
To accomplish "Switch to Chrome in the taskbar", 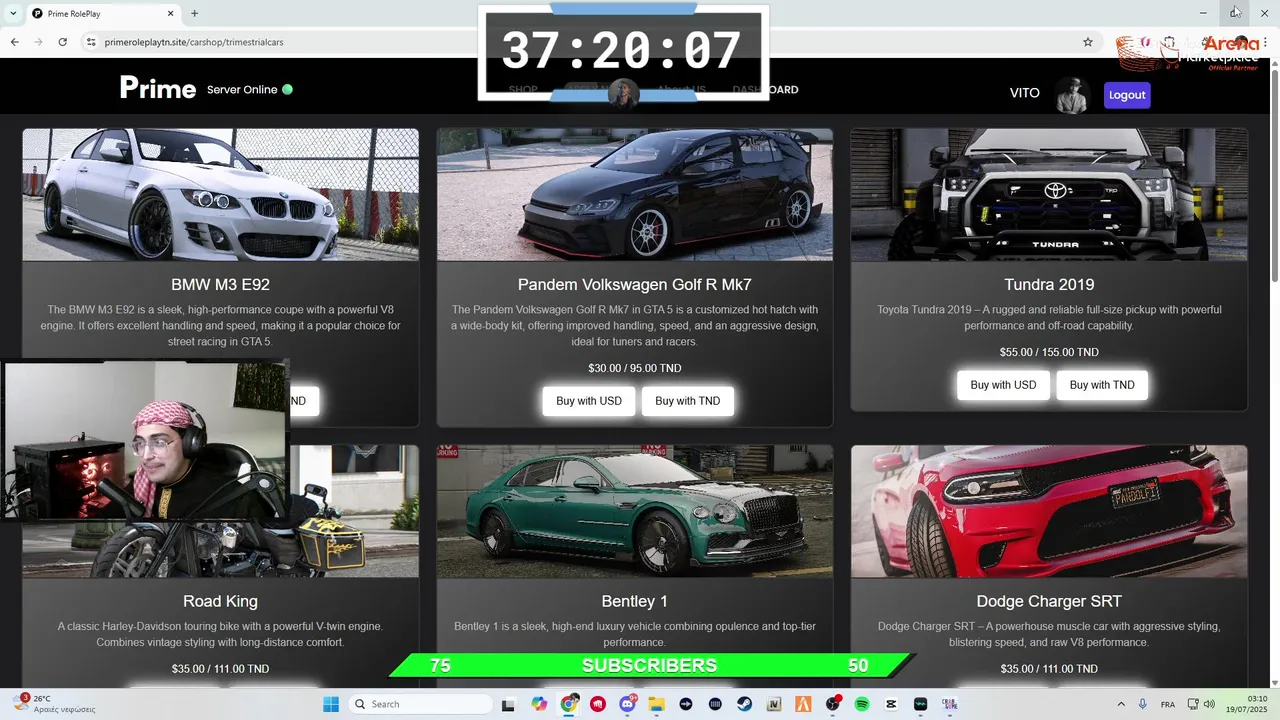I will click(569, 704).
